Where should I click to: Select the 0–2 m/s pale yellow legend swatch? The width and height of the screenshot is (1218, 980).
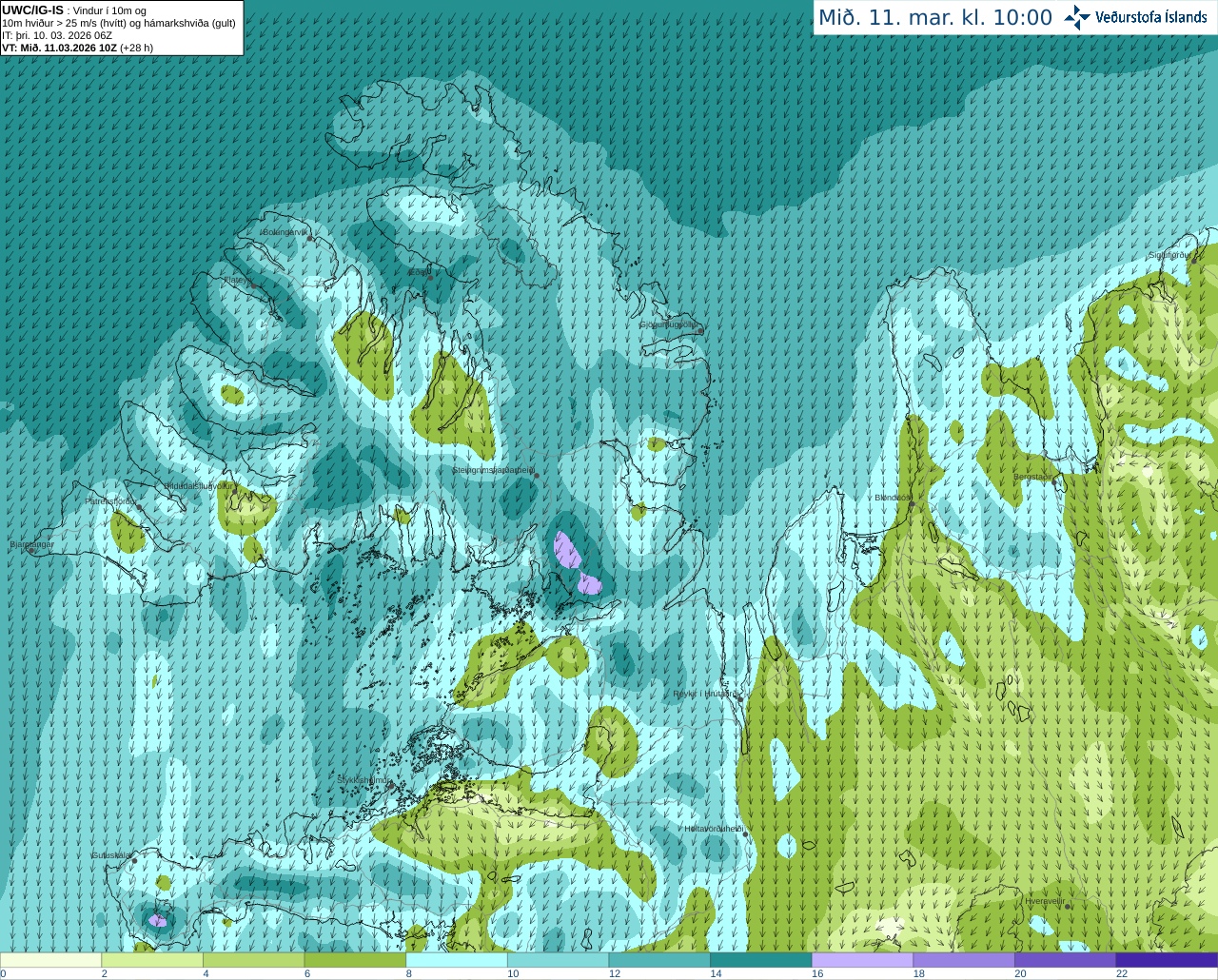click(50, 960)
